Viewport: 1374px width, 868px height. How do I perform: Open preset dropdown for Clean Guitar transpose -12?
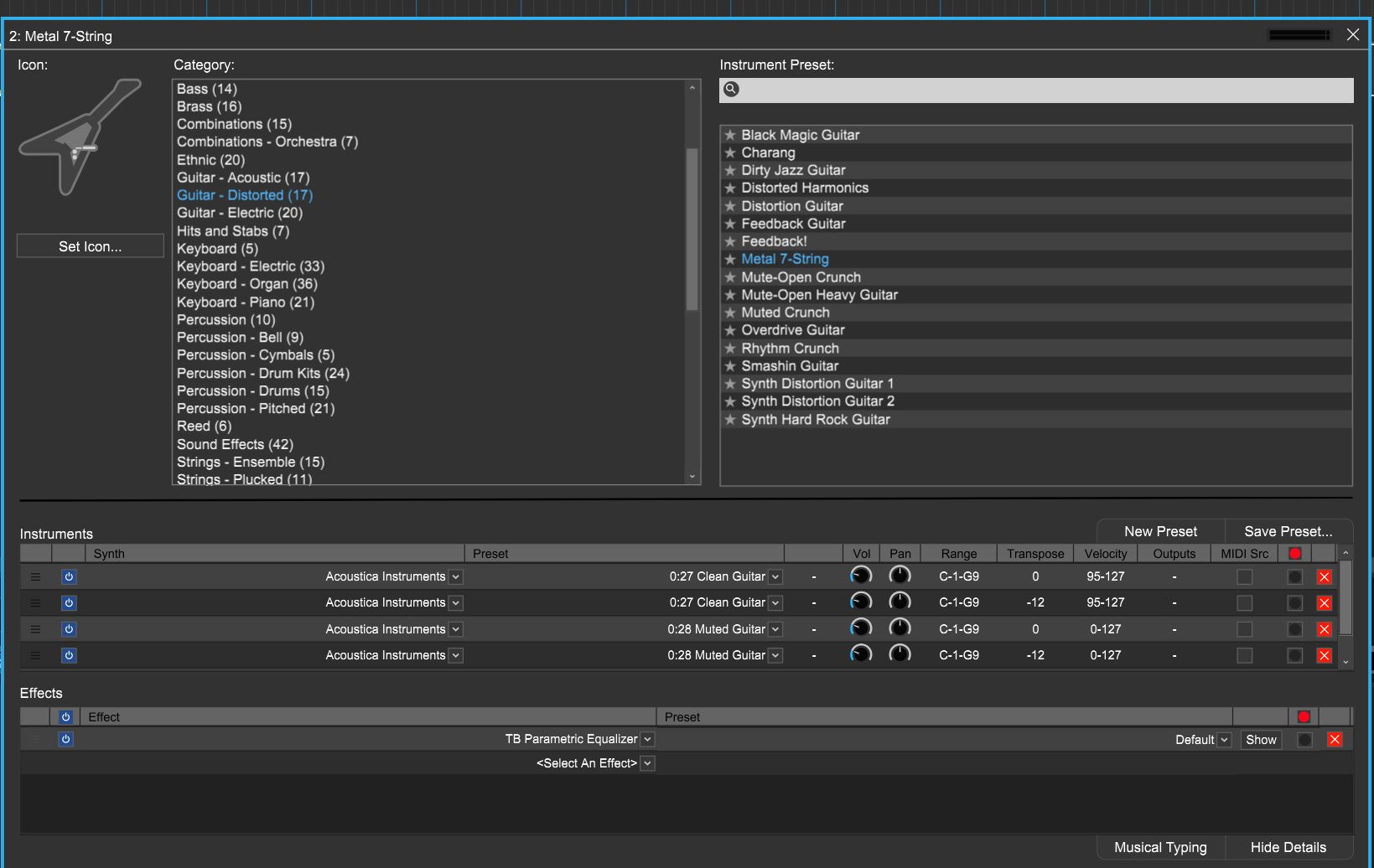point(775,602)
